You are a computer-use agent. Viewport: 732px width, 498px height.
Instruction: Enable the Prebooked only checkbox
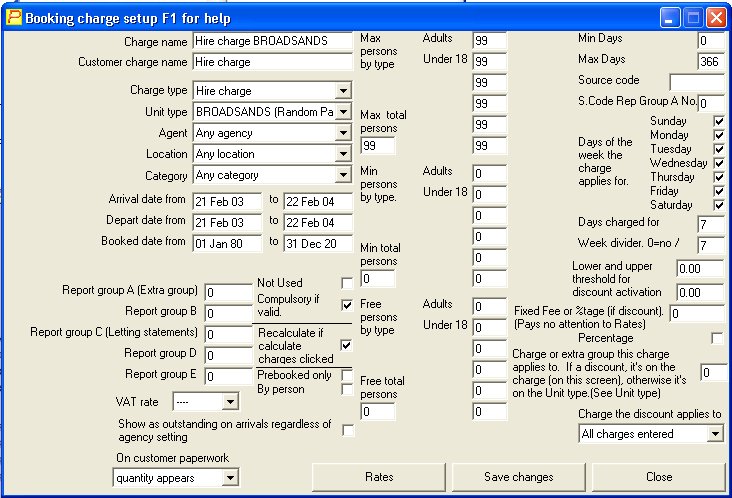346,375
